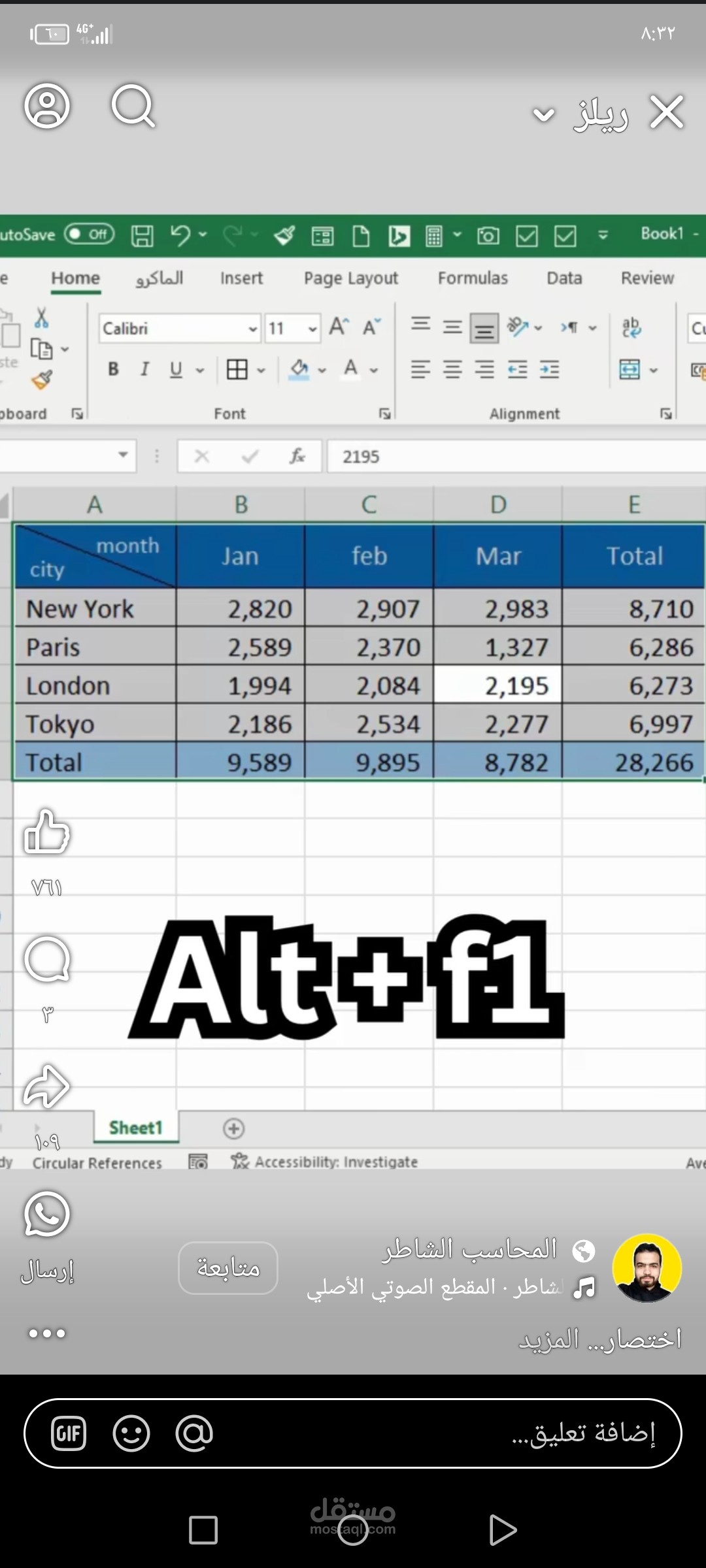706x1568 pixels.
Task: Apply the Font Color A
Action: 351,369
